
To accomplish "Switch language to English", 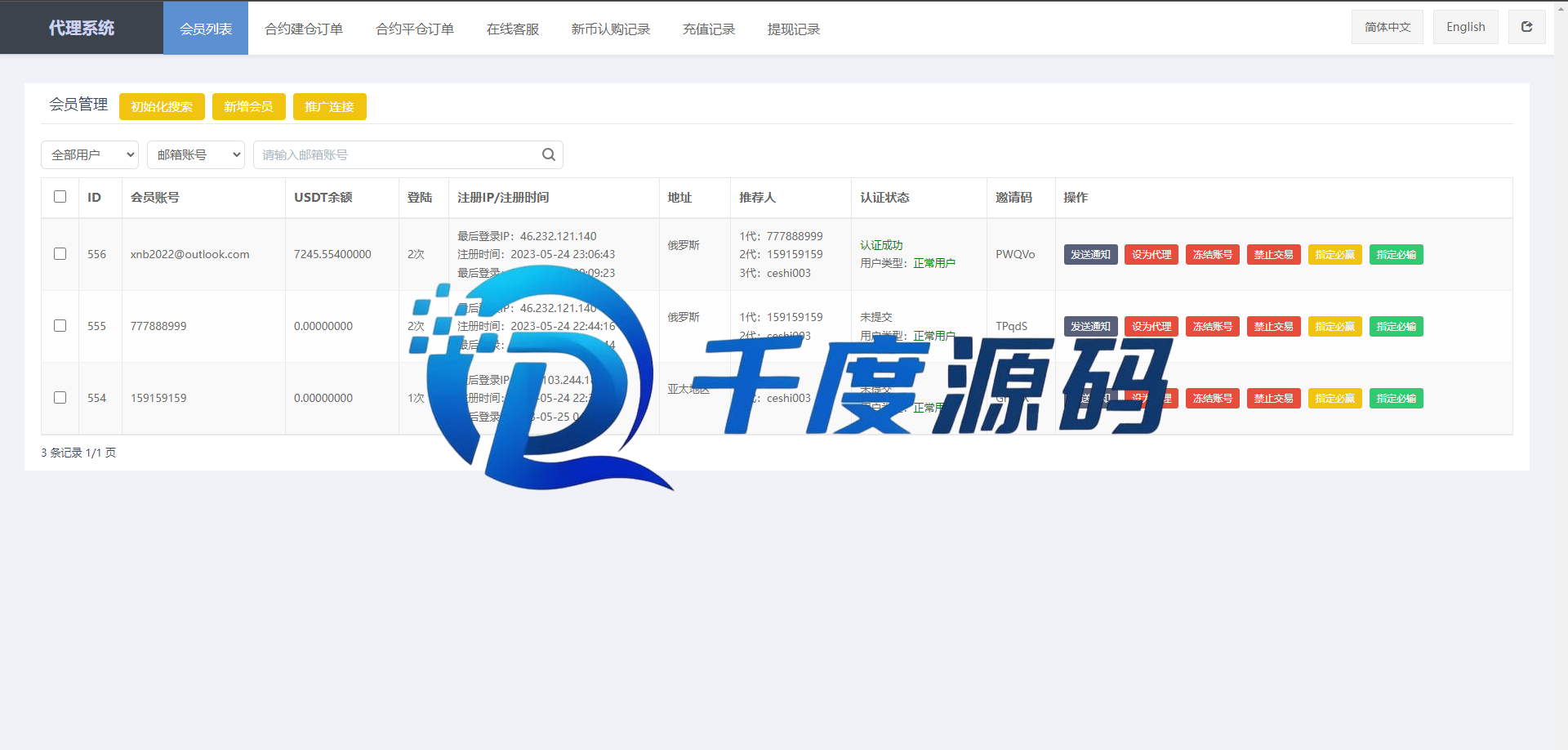I will (1466, 27).
